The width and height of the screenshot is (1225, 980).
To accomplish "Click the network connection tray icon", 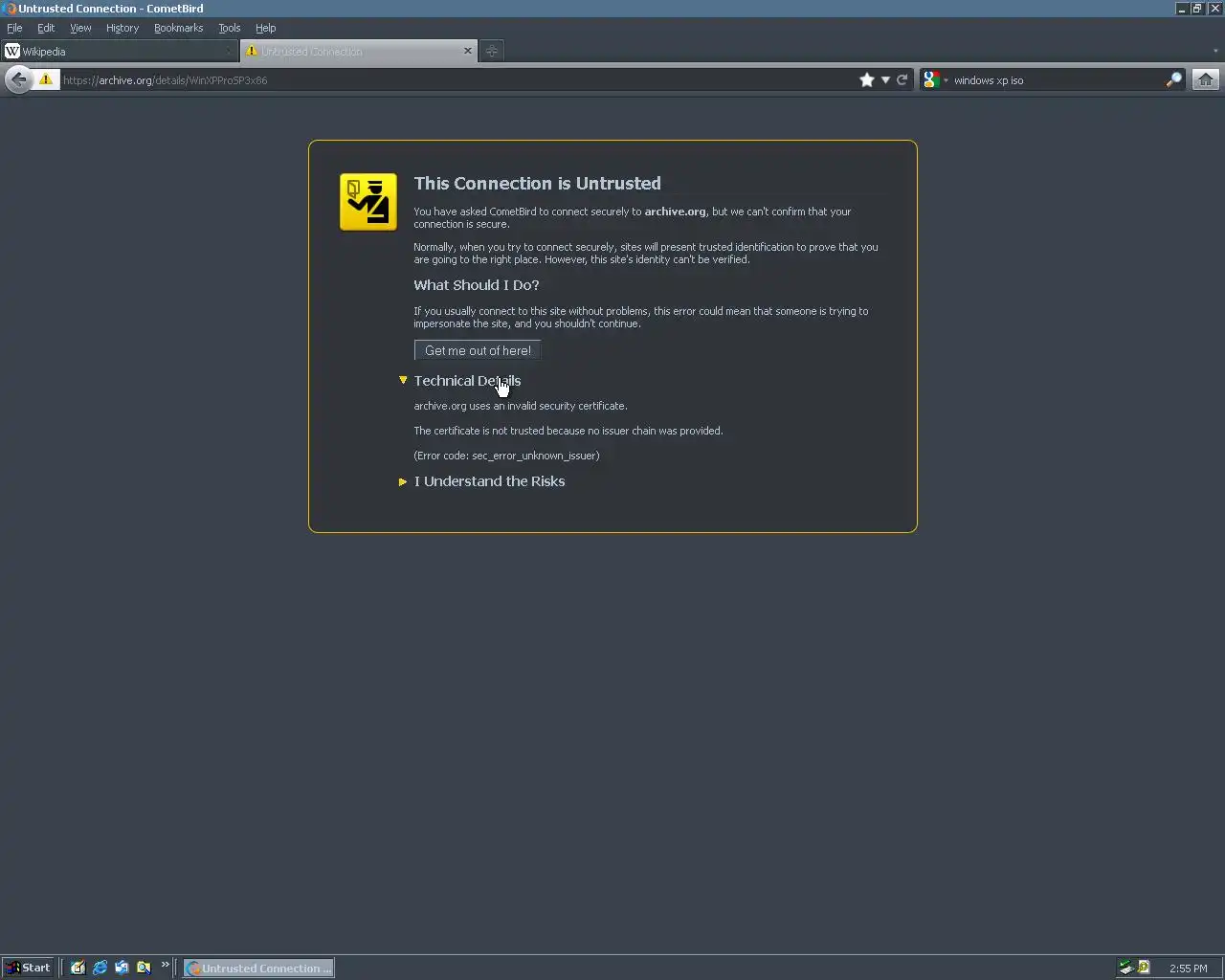I will click(x=1125, y=968).
